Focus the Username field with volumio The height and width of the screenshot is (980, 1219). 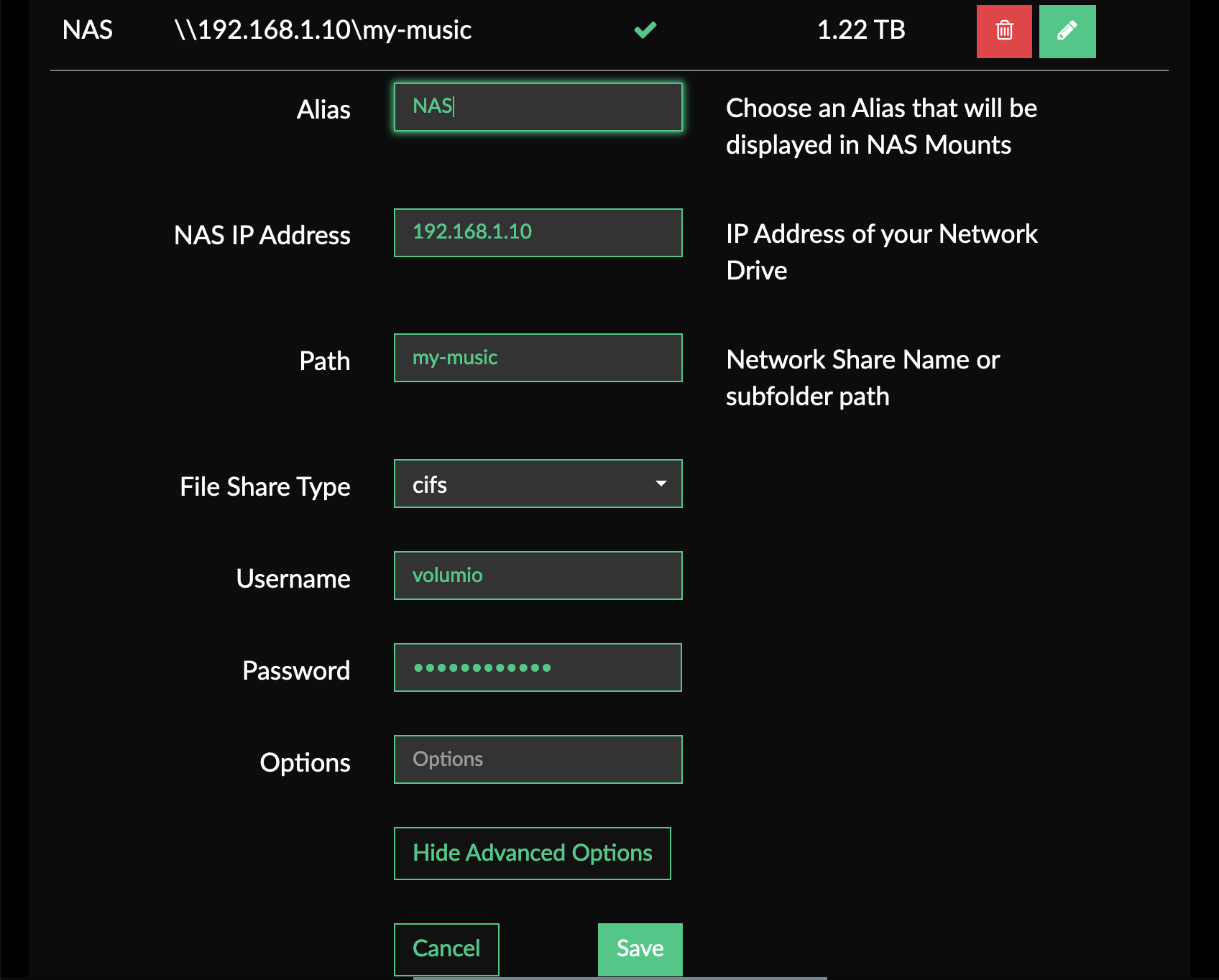coord(538,575)
